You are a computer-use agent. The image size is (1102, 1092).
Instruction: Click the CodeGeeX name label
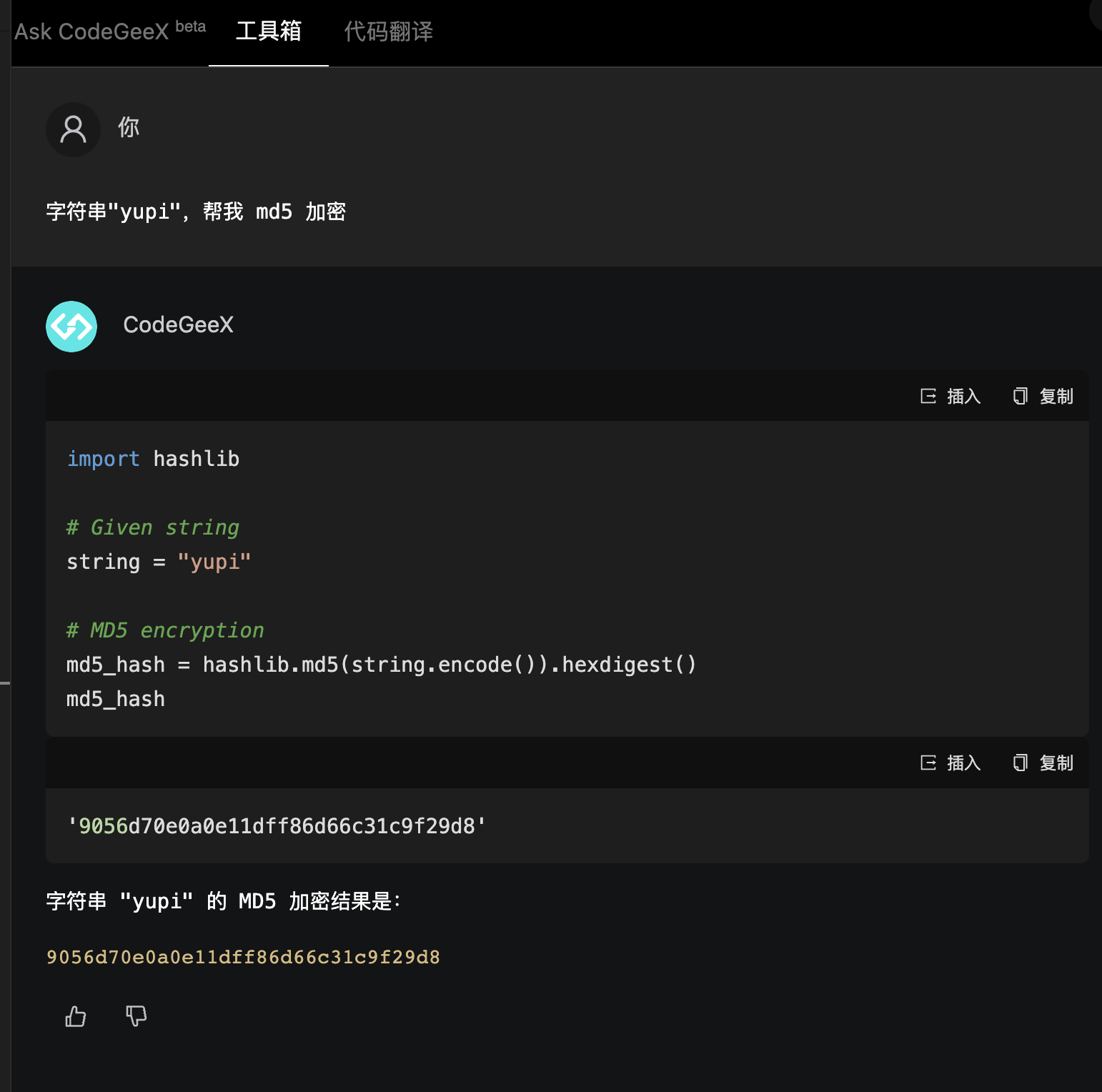click(x=178, y=324)
